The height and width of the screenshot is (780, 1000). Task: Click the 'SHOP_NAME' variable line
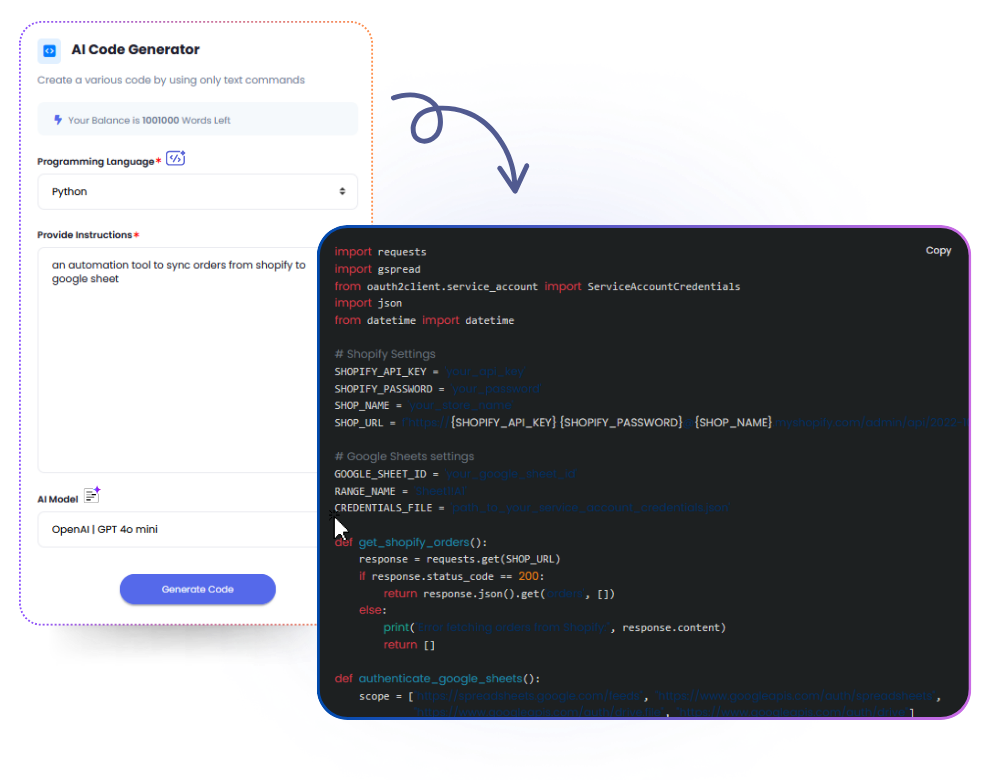[x=423, y=406]
